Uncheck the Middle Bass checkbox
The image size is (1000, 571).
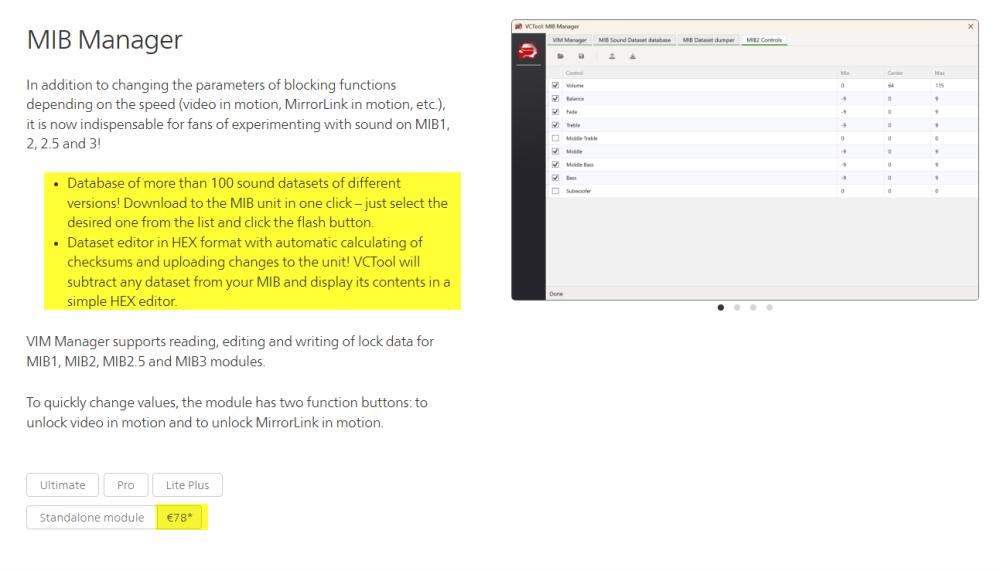pos(555,165)
